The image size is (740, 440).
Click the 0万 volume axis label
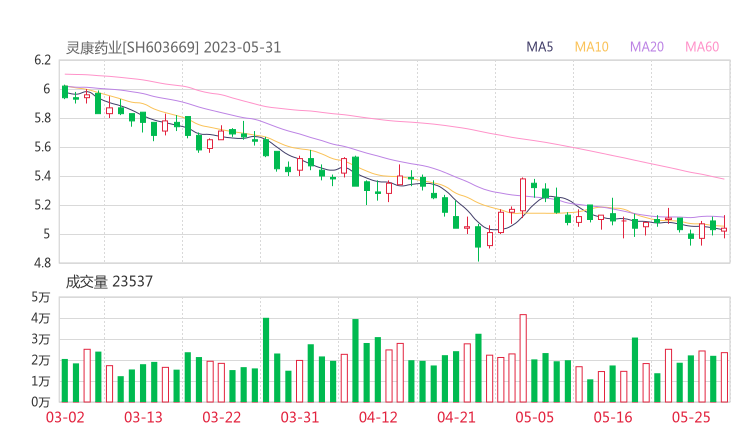coord(41,402)
